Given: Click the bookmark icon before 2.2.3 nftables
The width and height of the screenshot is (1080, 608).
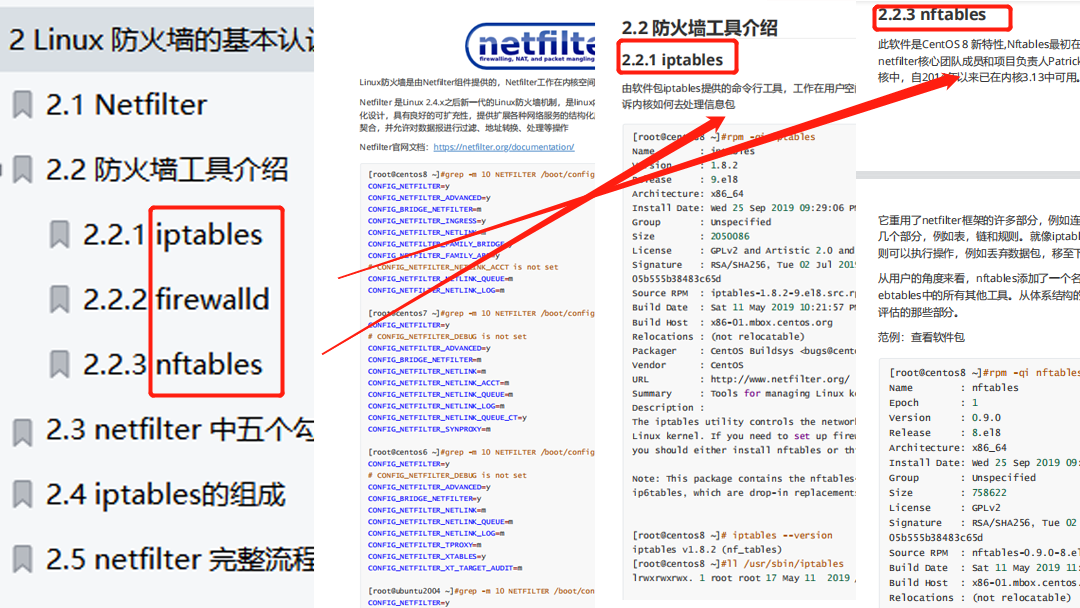Looking at the screenshot, I should tap(60, 364).
